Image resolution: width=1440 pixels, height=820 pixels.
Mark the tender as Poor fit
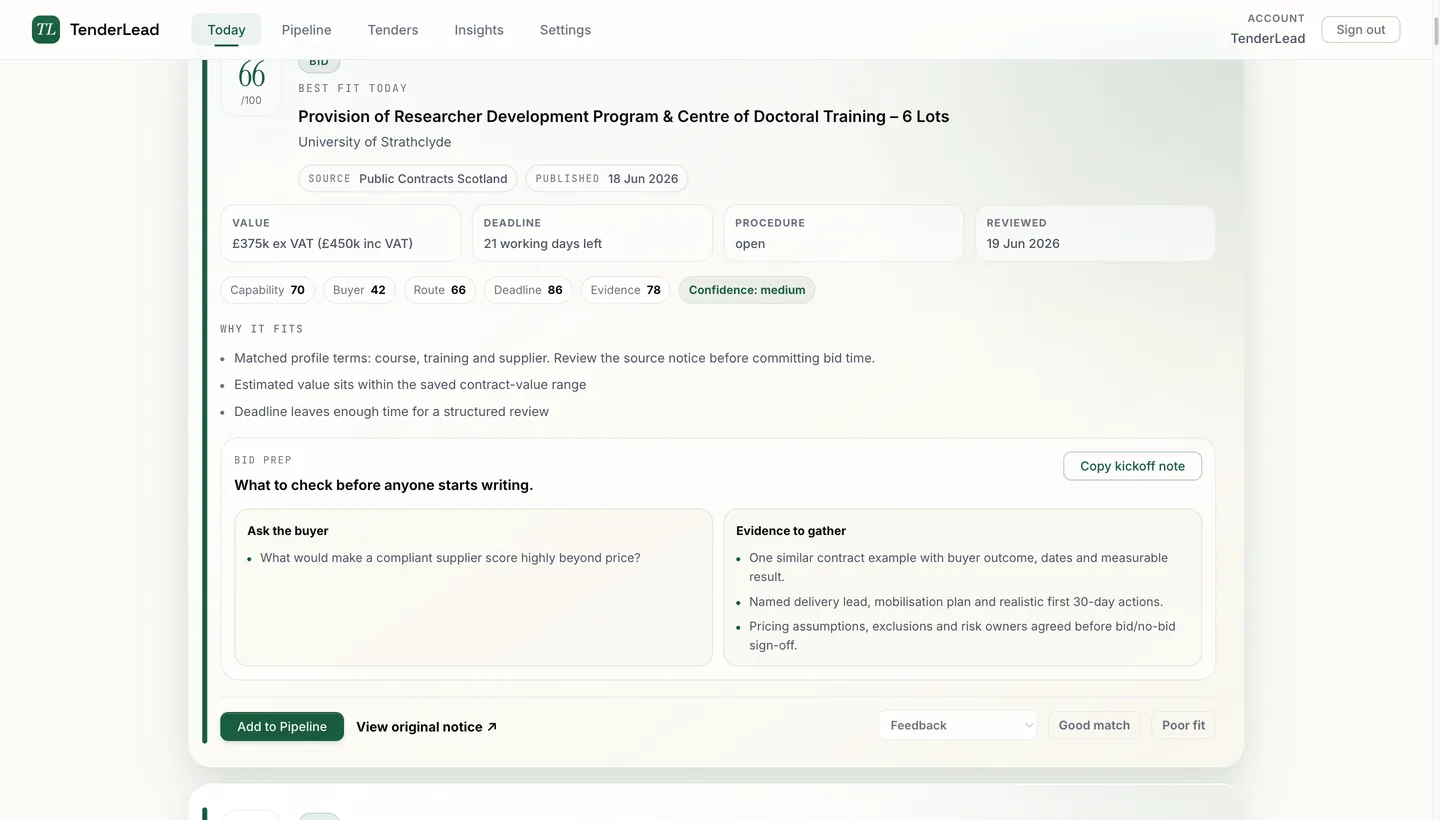click(x=1183, y=725)
